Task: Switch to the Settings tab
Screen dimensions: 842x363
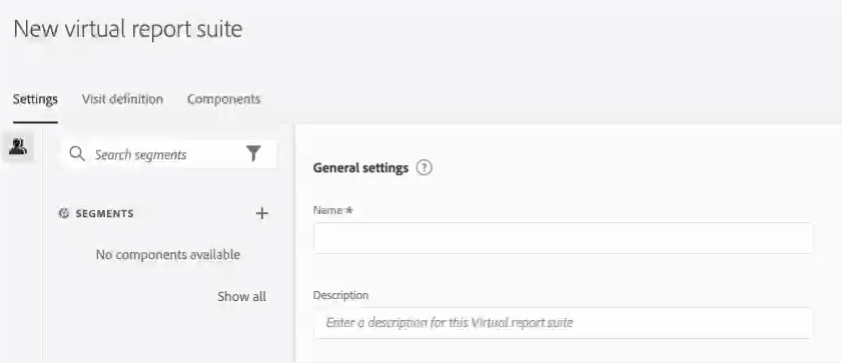Action: tap(35, 99)
